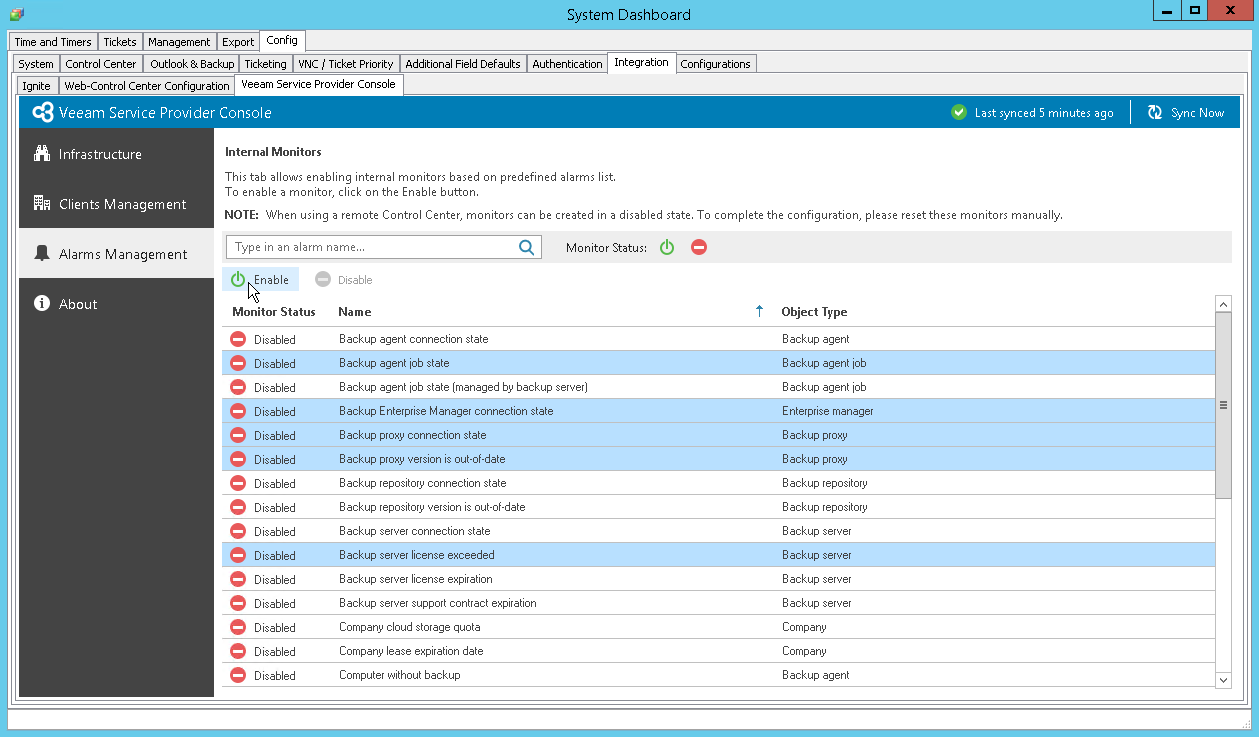Open the About section

click(x=79, y=303)
